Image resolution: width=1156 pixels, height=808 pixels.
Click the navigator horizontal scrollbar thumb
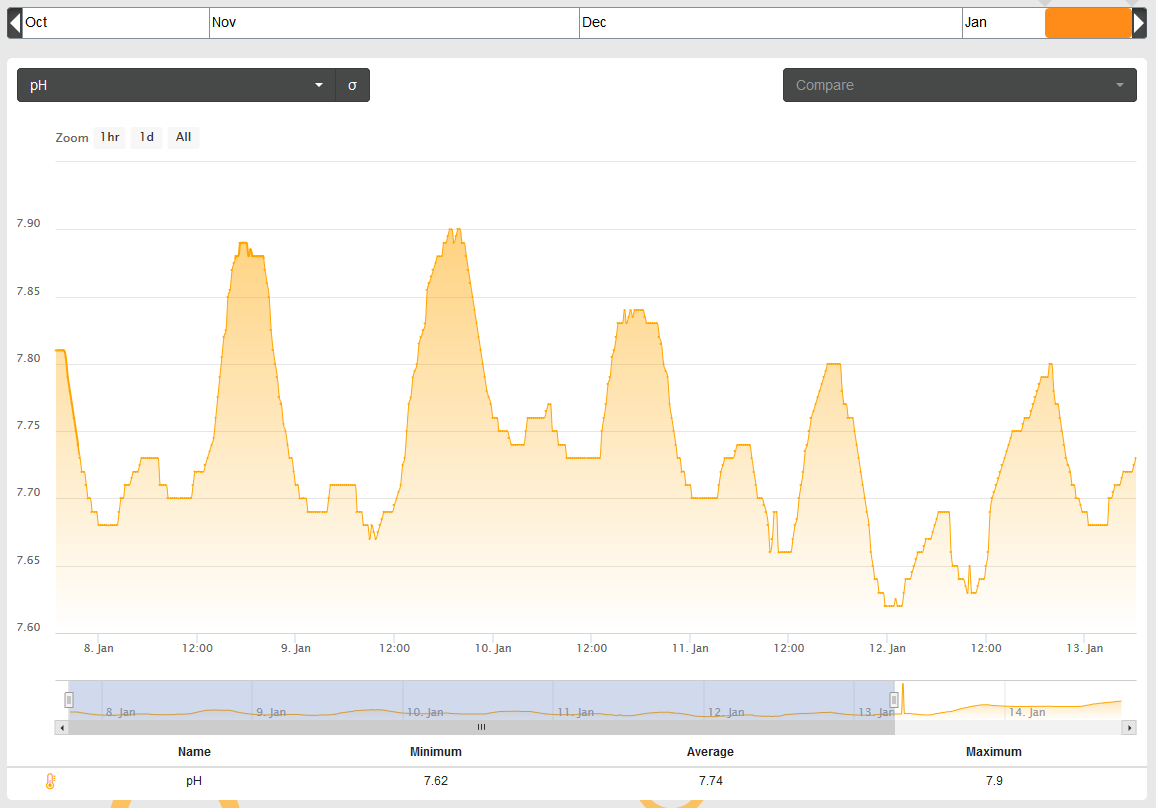(481, 728)
